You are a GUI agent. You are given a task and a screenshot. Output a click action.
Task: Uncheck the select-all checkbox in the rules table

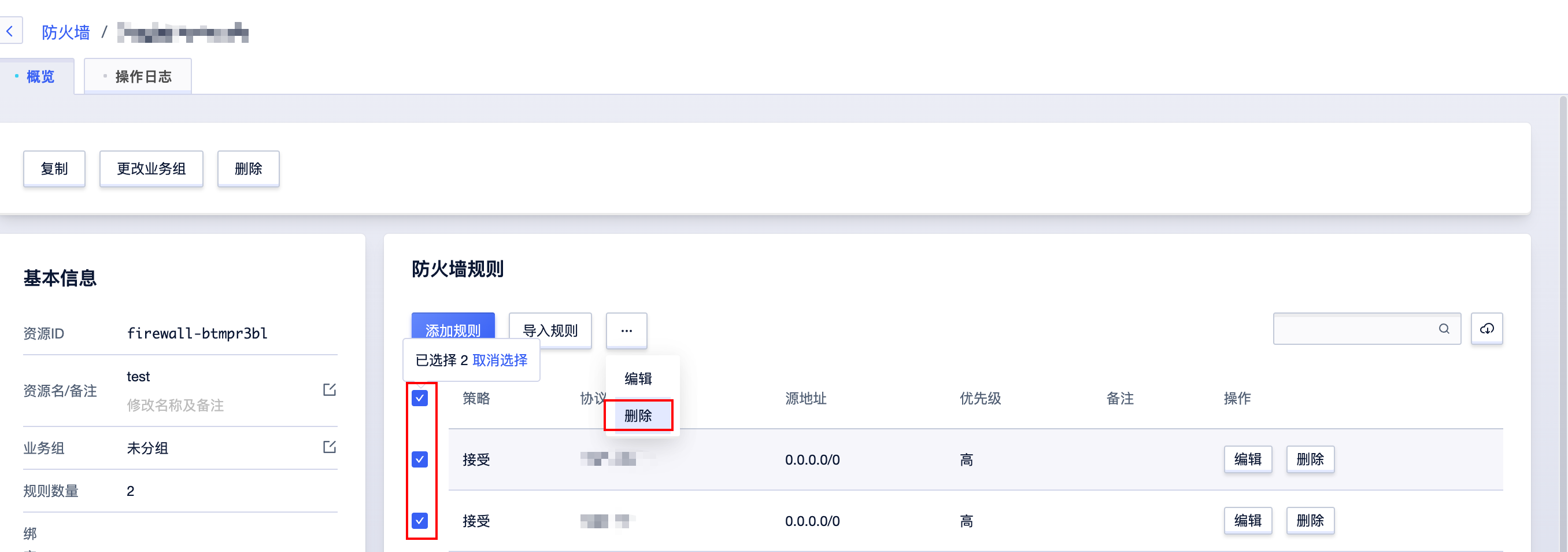click(419, 399)
